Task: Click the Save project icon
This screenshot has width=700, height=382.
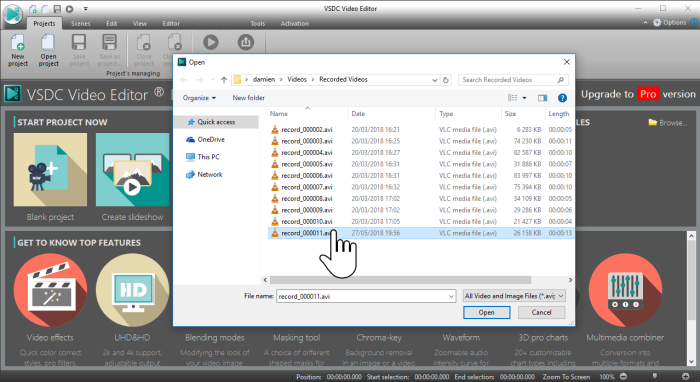Action: point(79,43)
